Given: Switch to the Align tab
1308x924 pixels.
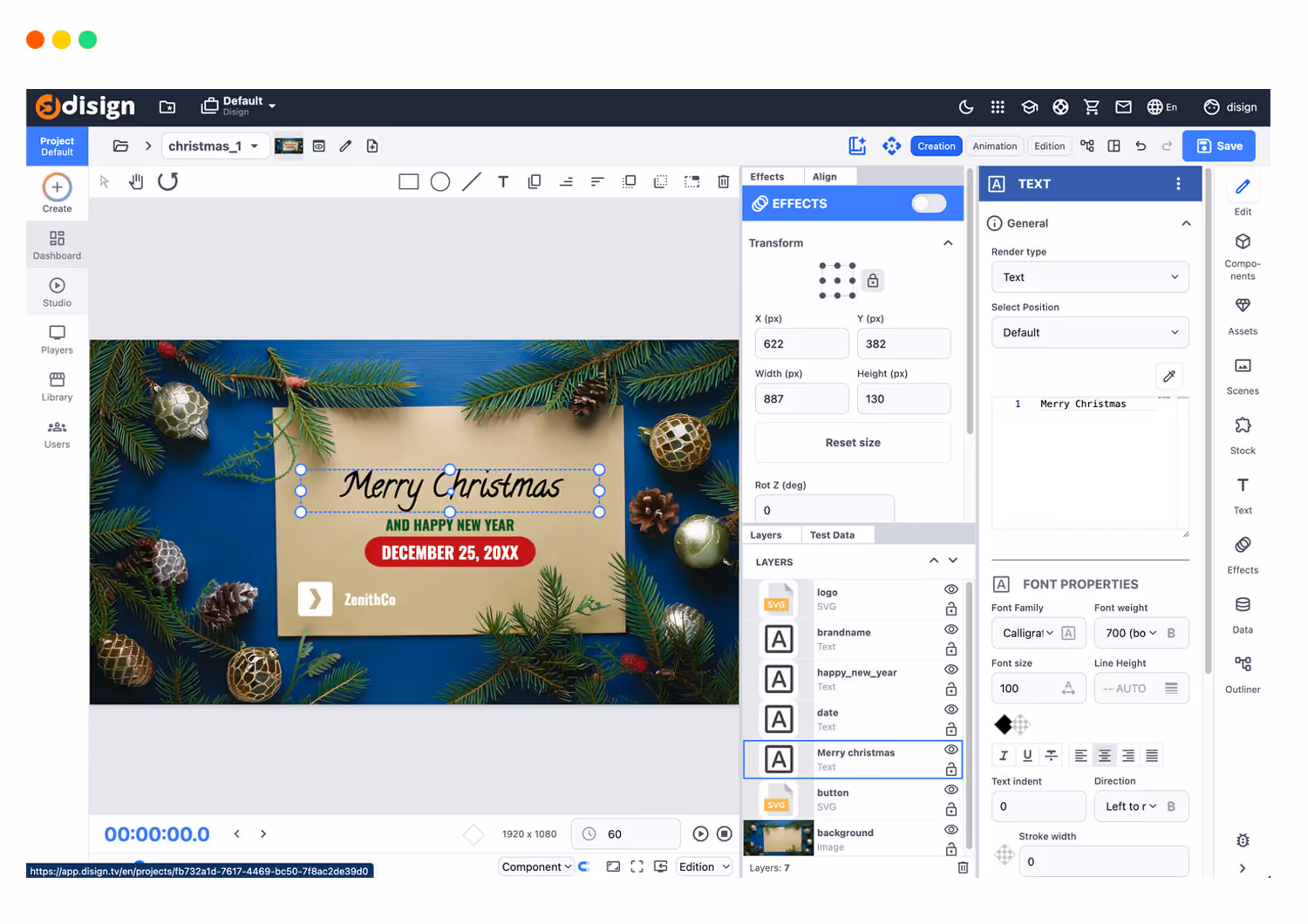Looking at the screenshot, I should click(824, 177).
